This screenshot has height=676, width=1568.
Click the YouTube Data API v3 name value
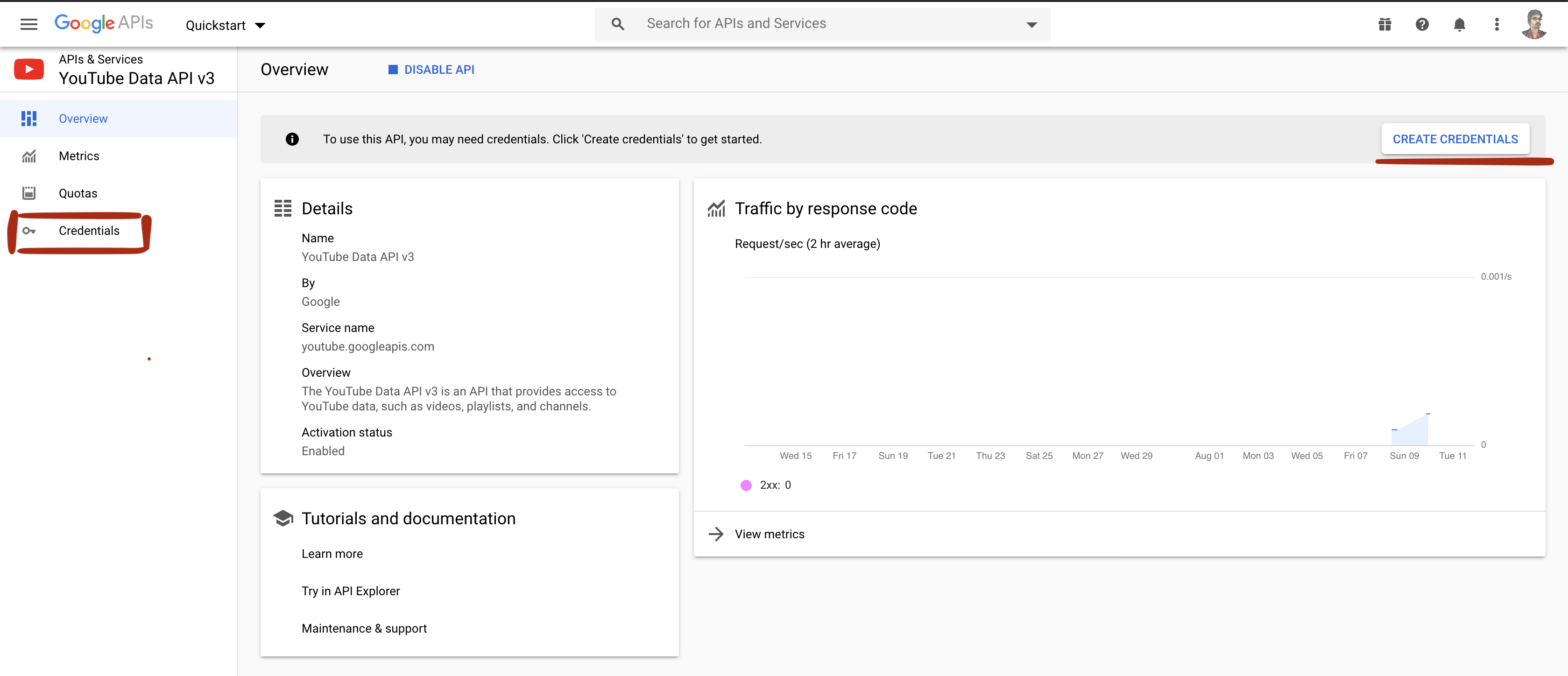click(357, 257)
